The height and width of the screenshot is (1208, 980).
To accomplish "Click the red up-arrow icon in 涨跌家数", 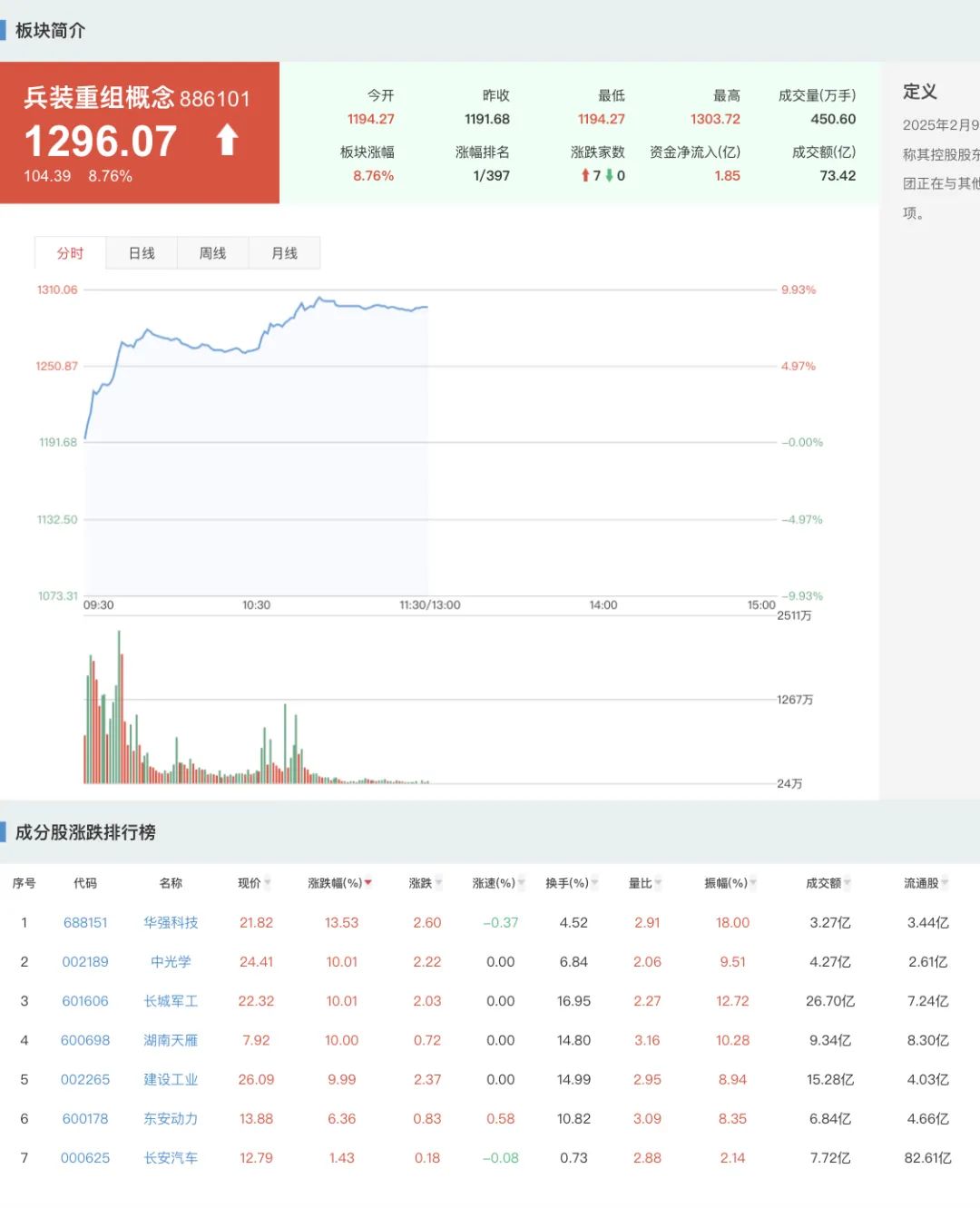I will tap(584, 175).
